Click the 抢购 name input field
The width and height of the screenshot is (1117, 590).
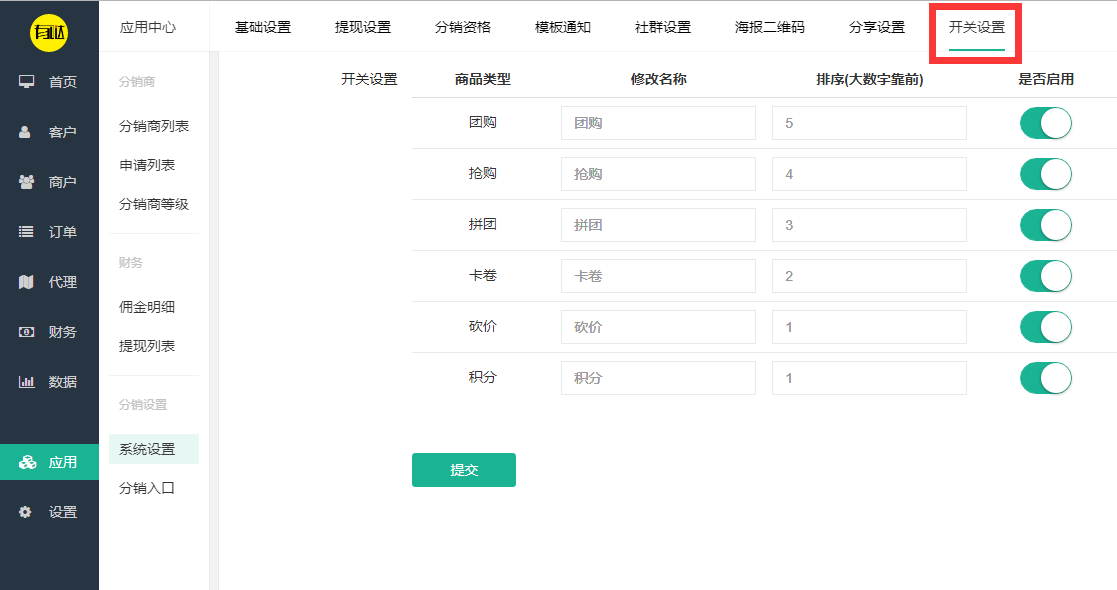(x=658, y=174)
